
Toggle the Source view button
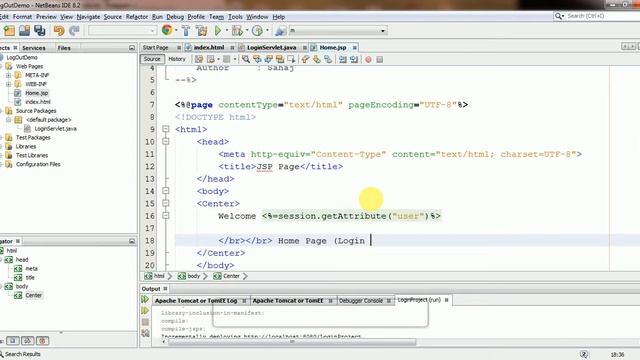click(x=152, y=59)
